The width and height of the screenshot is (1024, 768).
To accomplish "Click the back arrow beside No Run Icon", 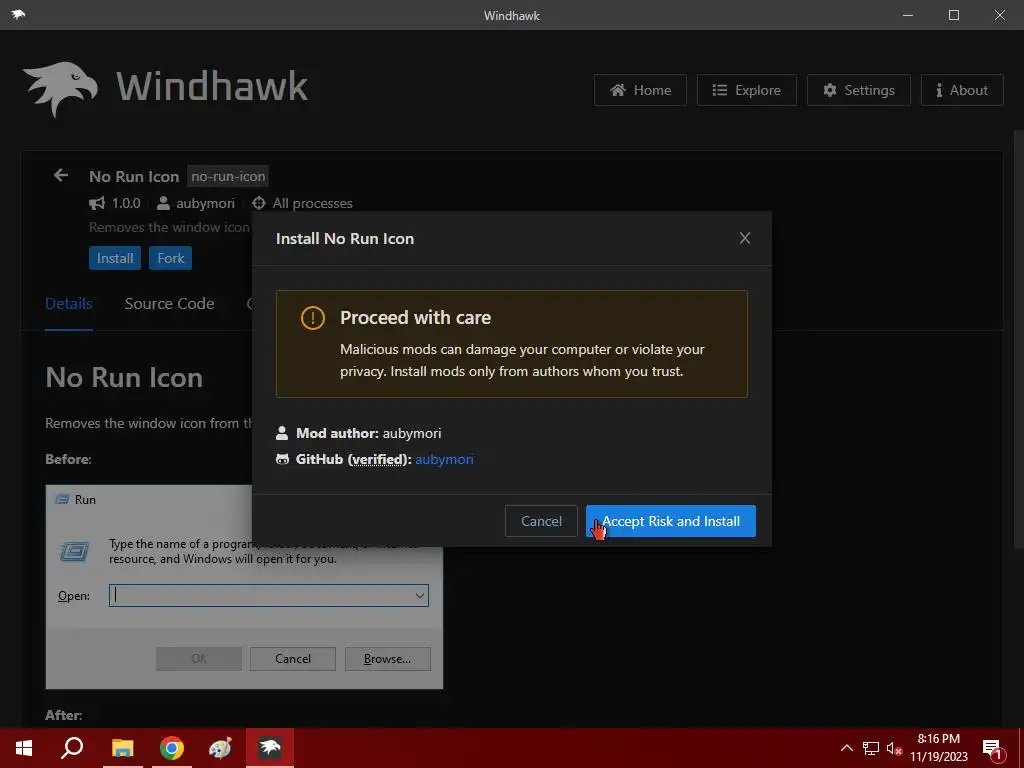I will pyautogui.click(x=61, y=175).
